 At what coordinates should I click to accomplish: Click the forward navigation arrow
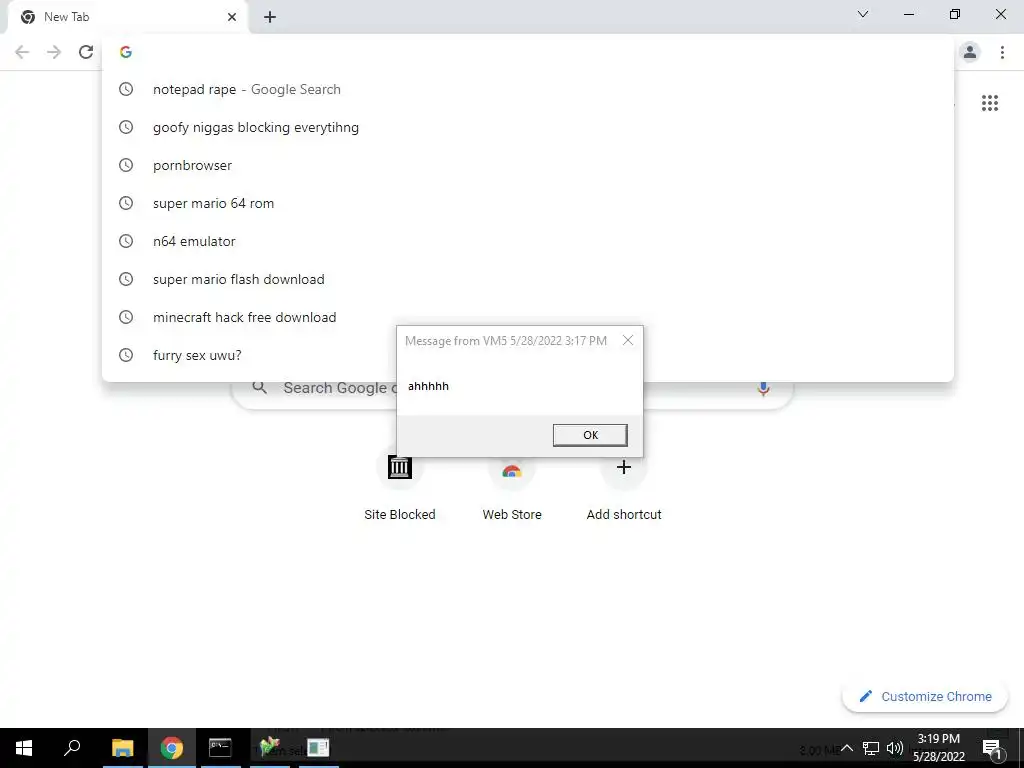54,52
